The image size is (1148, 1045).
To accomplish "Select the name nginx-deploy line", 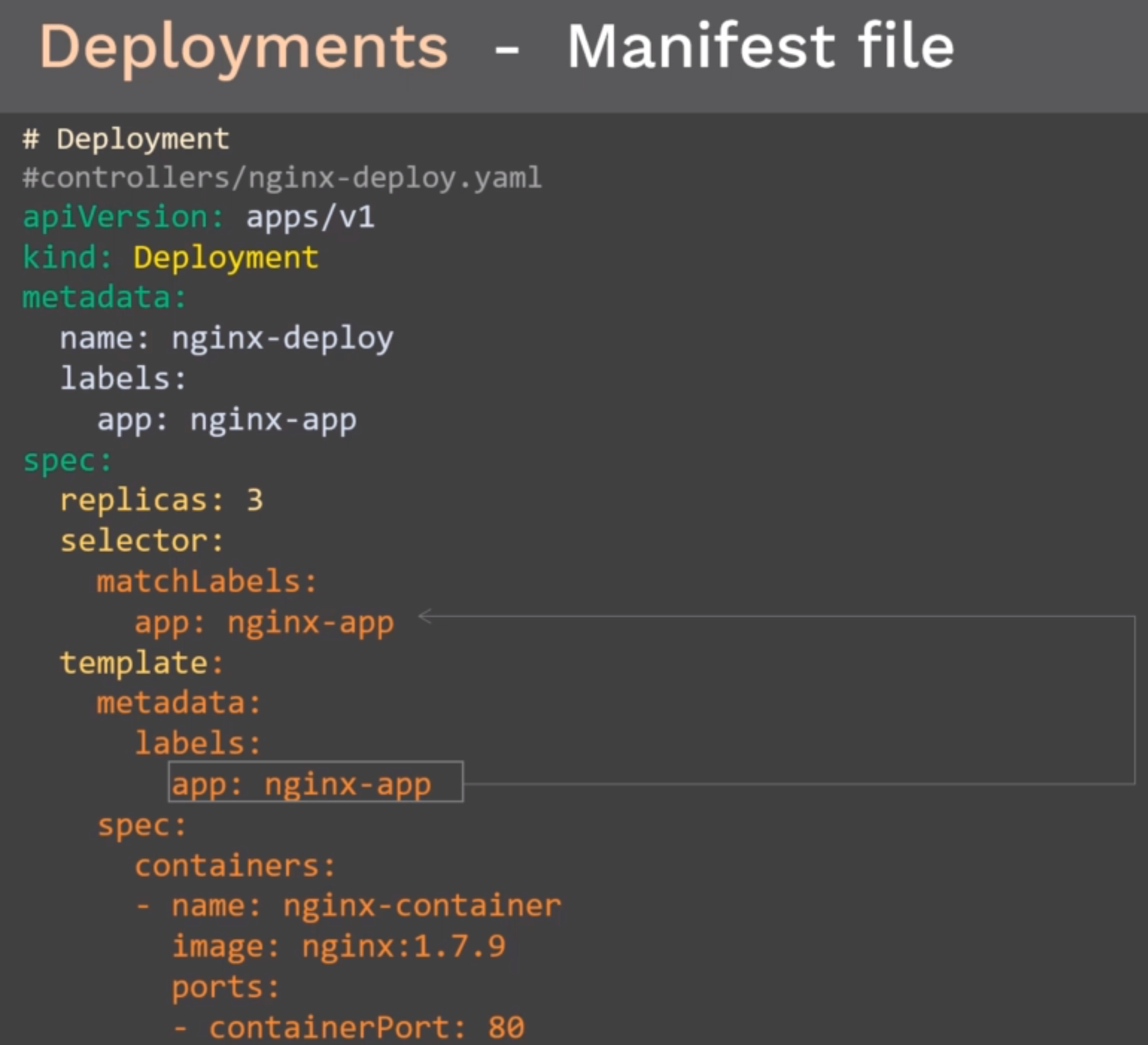I will pos(227,339).
